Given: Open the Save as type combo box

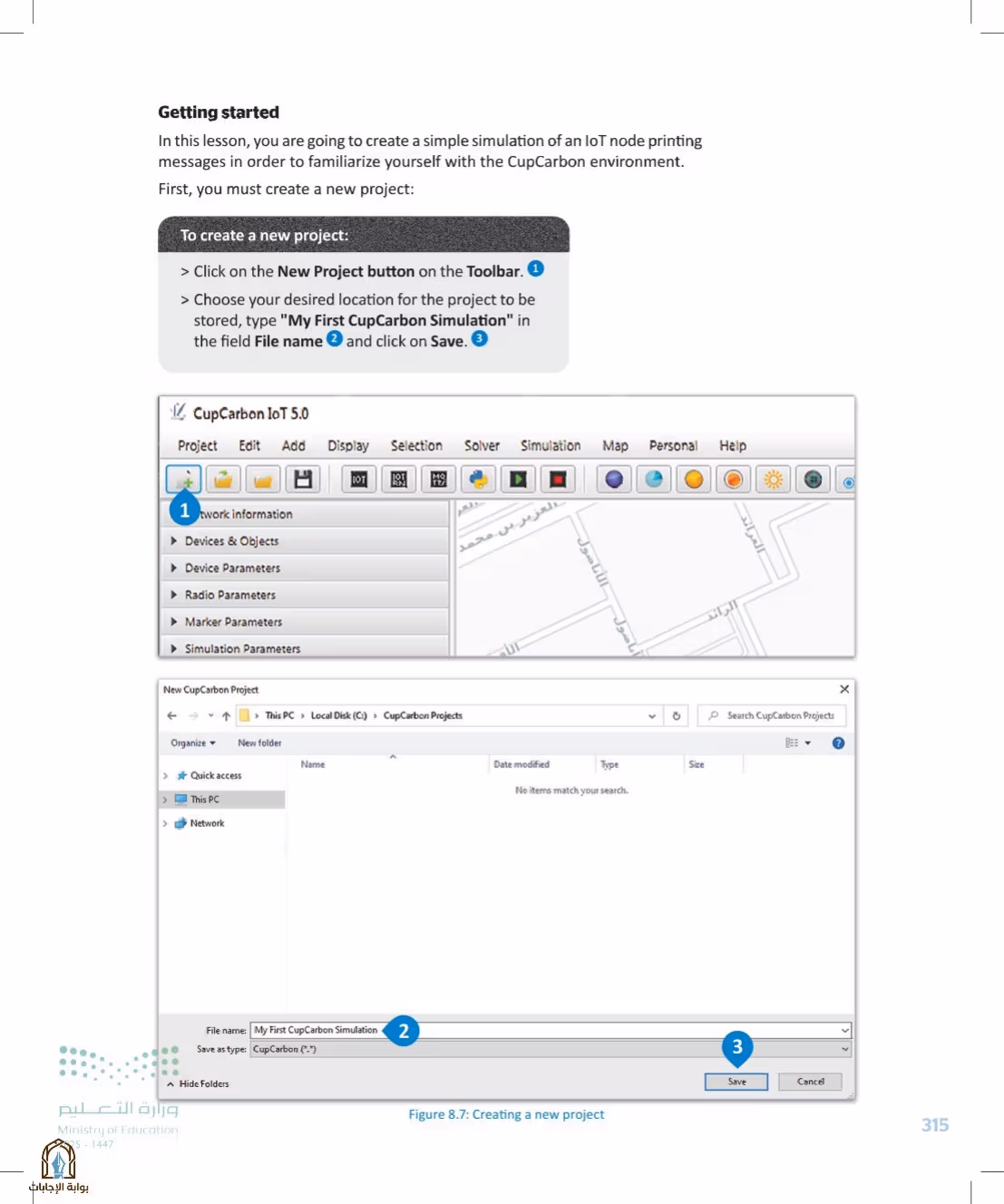Looking at the screenshot, I should pyautogui.click(x=551, y=1049).
